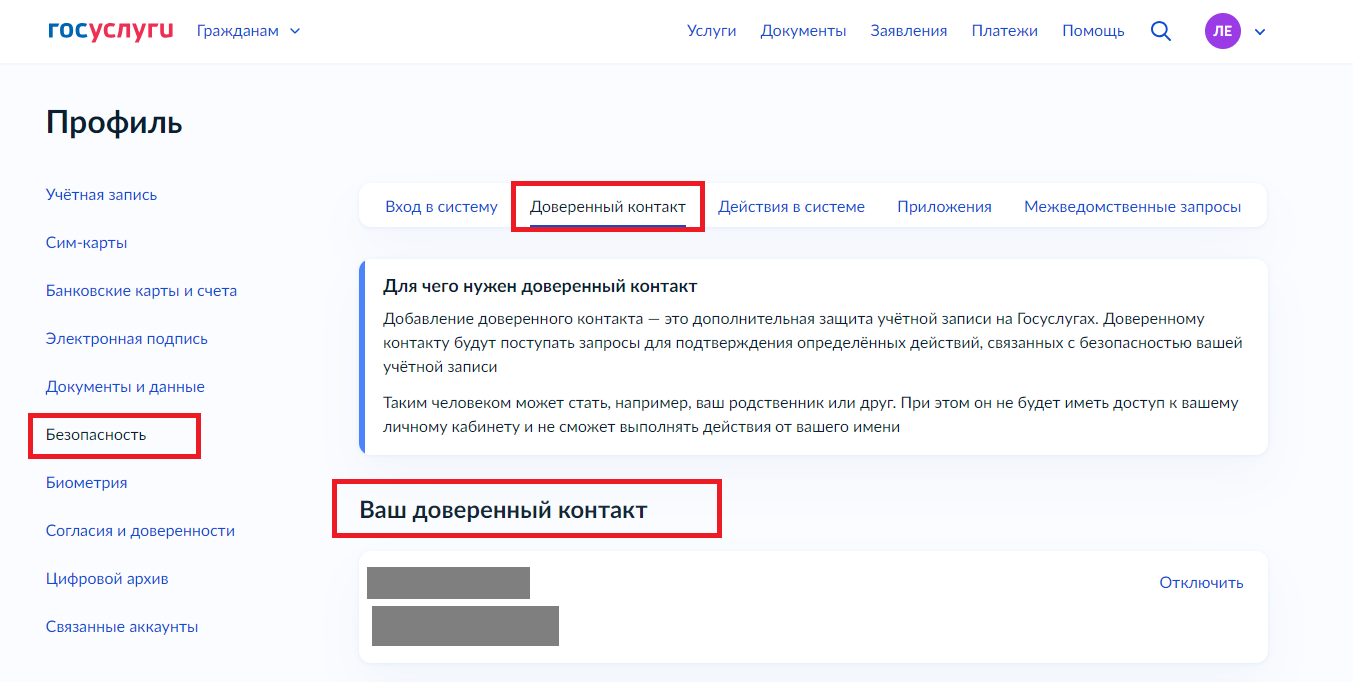The height and width of the screenshot is (682, 1353).
Task: Open Услуги in top navigation
Action: click(x=711, y=31)
